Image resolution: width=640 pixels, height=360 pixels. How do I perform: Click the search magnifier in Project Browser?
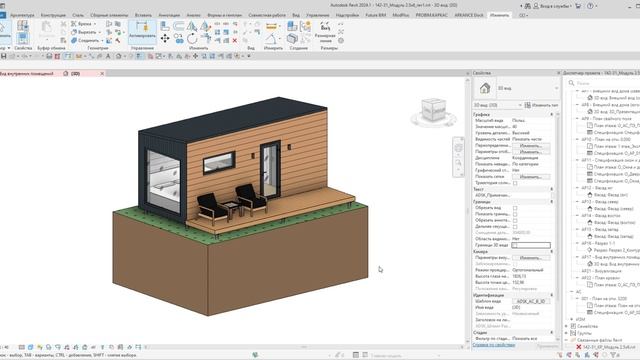click(x=571, y=83)
